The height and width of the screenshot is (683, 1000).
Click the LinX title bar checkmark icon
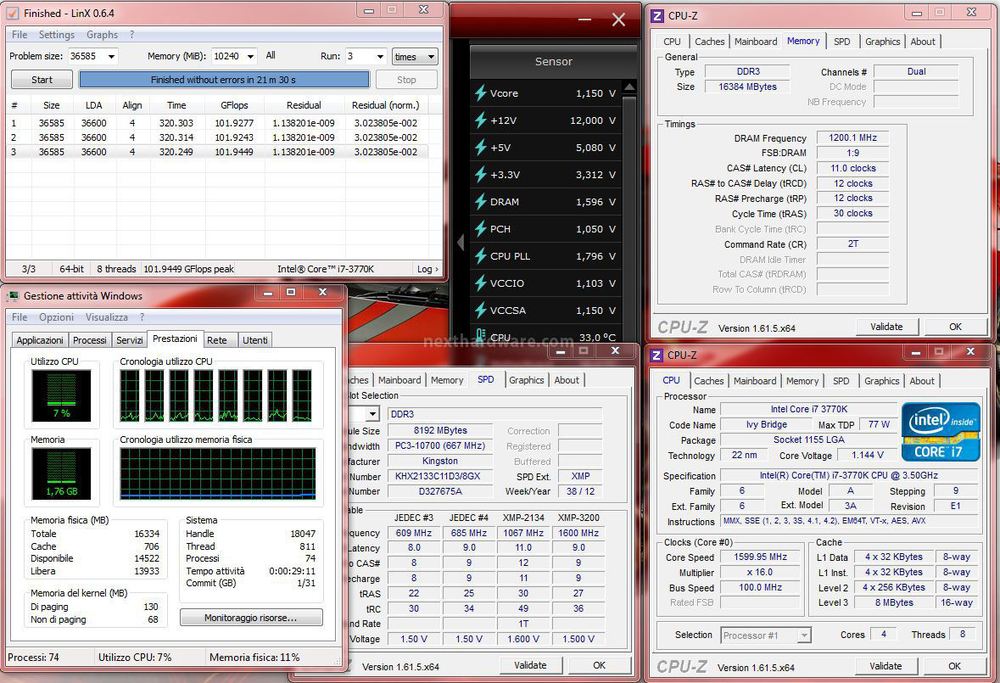12,13
